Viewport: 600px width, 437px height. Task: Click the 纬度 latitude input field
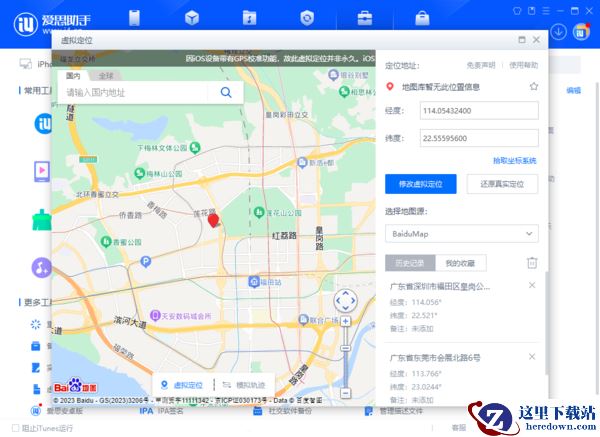(x=479, y=138)
